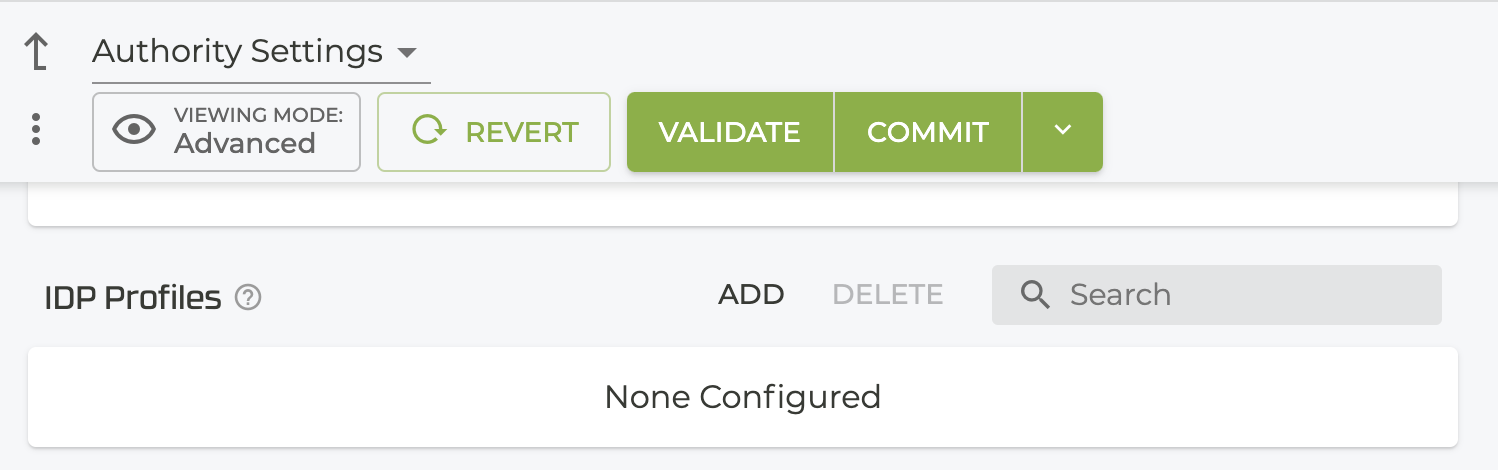Image resolution: width=1498 pixels, height=470 pixels.
Task: Click the Authority Settings title selector
Action: [x=238, y=52]
